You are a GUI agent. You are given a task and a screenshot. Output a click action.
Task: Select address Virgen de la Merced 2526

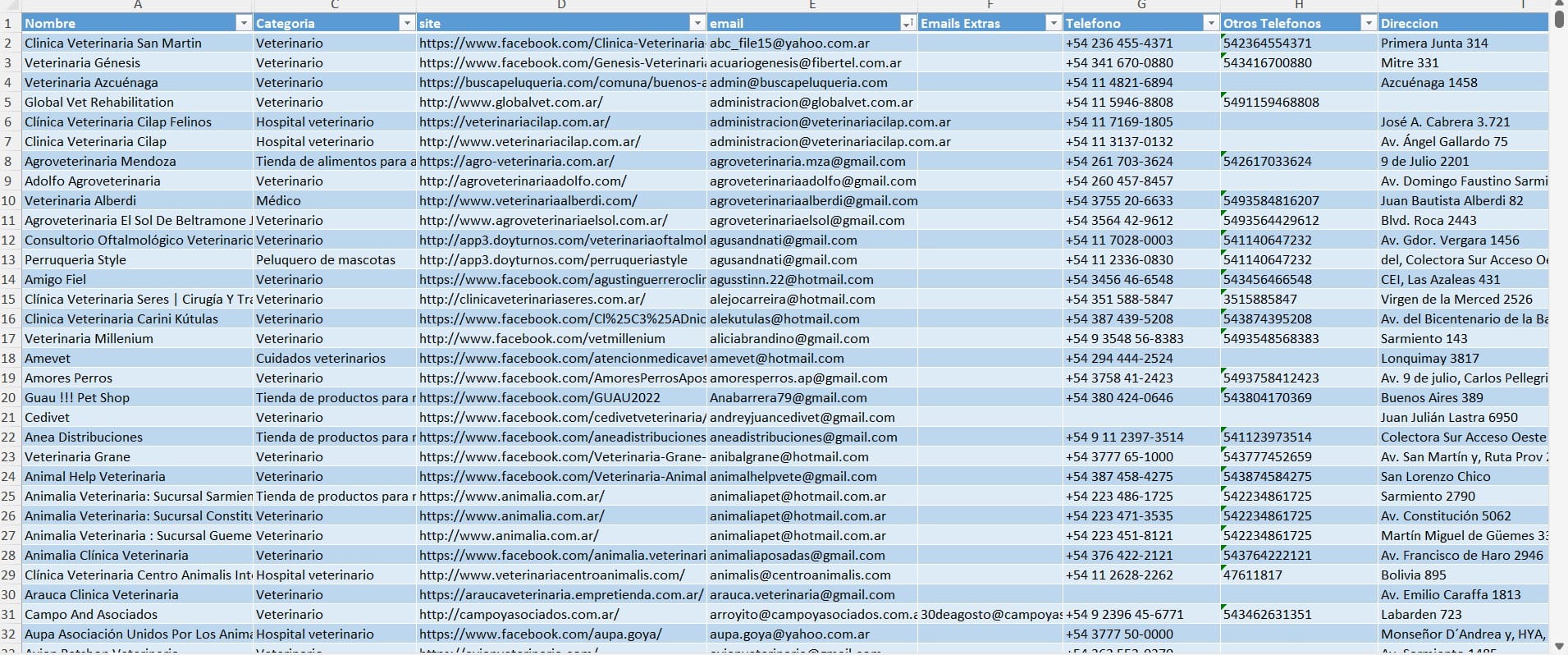[1463, 299]
